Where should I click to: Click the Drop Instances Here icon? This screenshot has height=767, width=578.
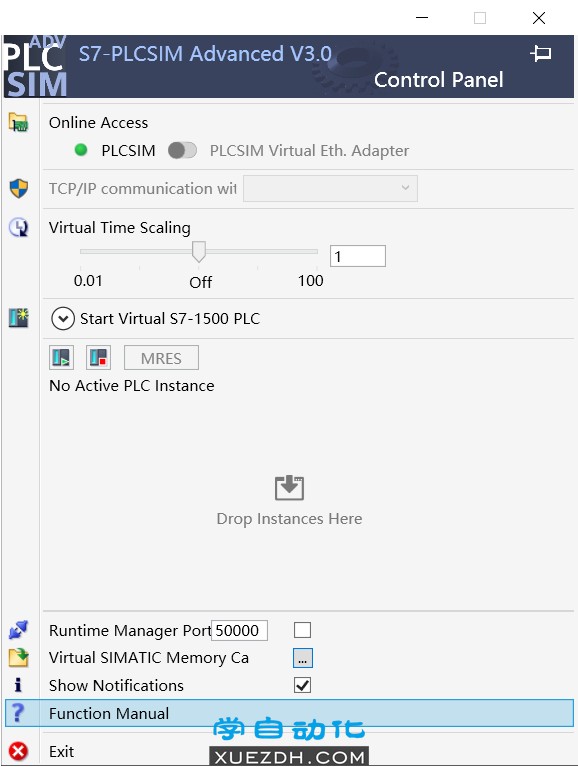point(289,488)
